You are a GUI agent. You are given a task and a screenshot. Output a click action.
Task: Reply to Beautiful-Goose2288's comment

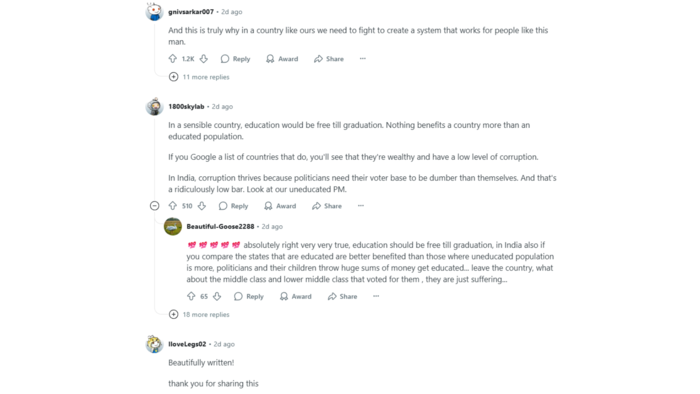(x=249, y=296)
